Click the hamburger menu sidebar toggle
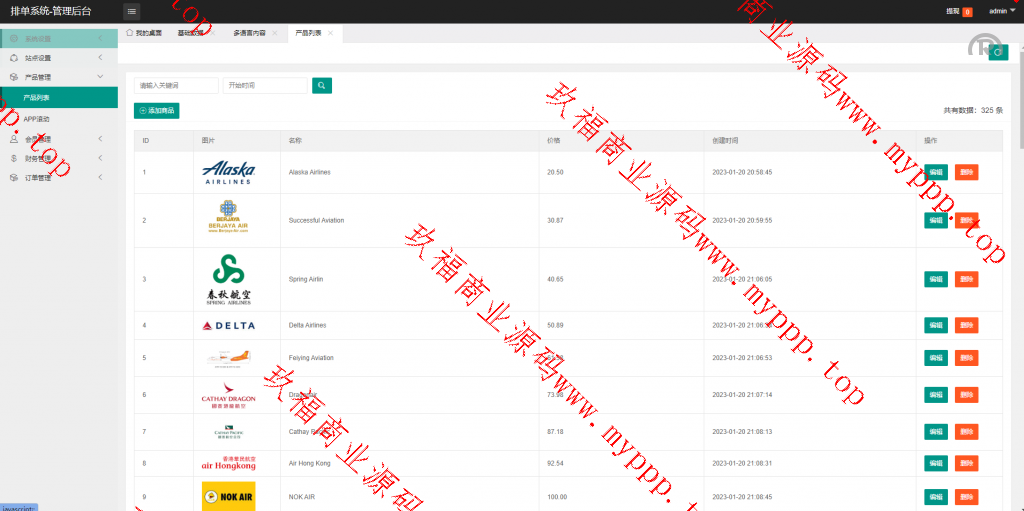1024x511 pixels. [132, 11]
